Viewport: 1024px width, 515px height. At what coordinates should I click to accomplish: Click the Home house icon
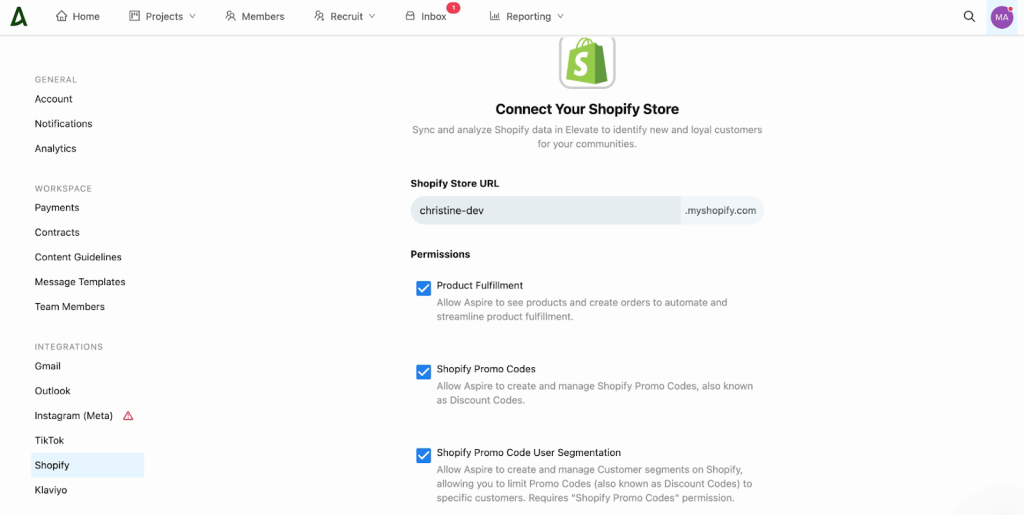pos(61,16)
